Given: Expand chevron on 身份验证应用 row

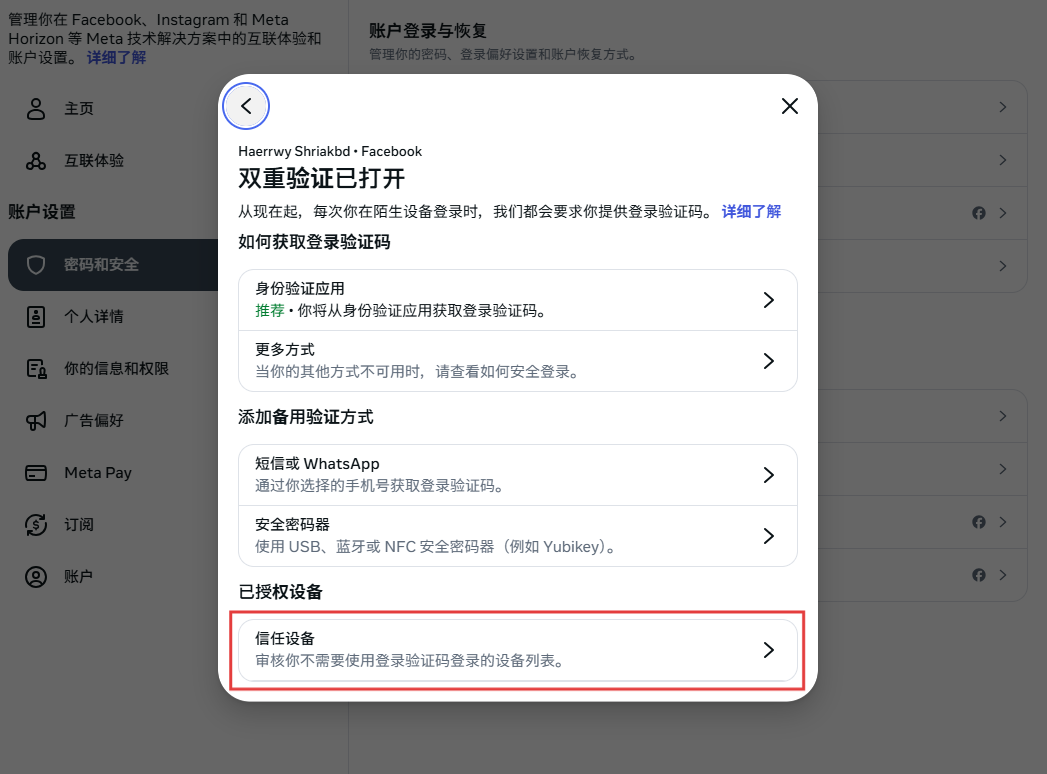Looking at the screenshot, I should coord(769,300).
